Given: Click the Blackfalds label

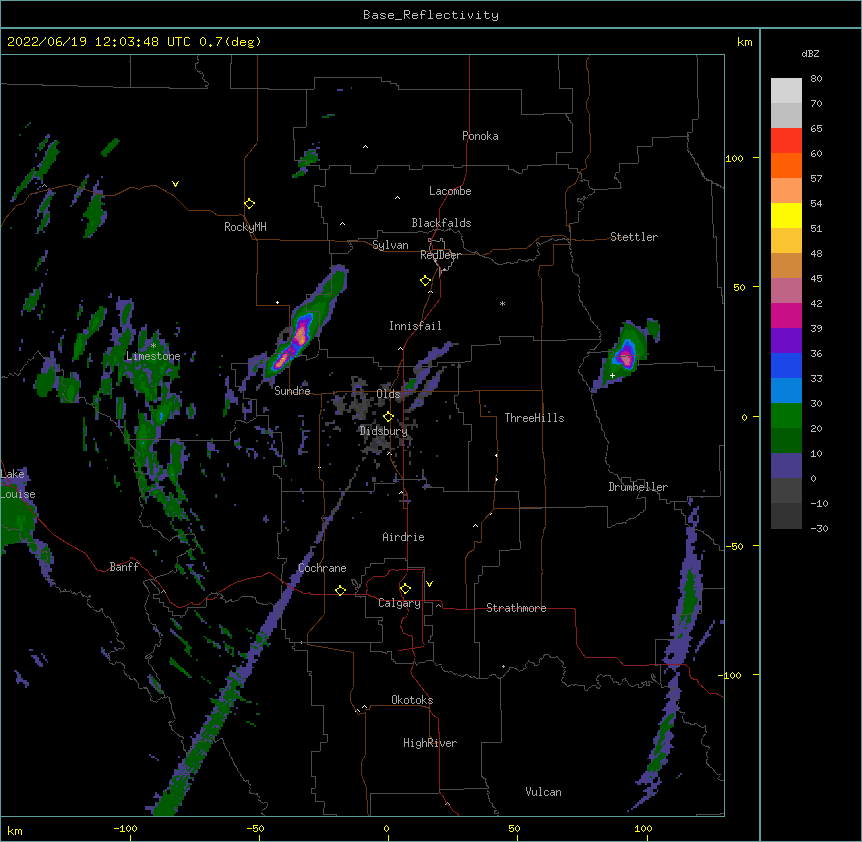Looking at the screenshot, I should pyautogui.click(x=441, y=223).
